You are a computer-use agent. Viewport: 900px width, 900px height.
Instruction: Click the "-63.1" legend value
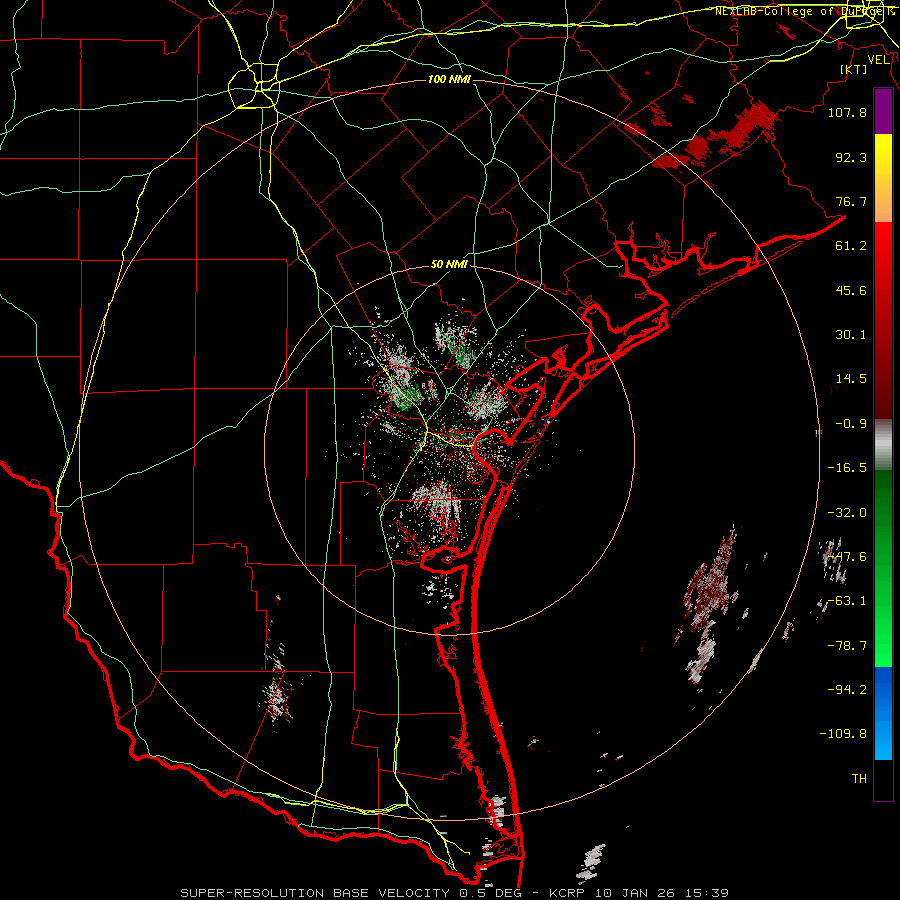point(847,601)
